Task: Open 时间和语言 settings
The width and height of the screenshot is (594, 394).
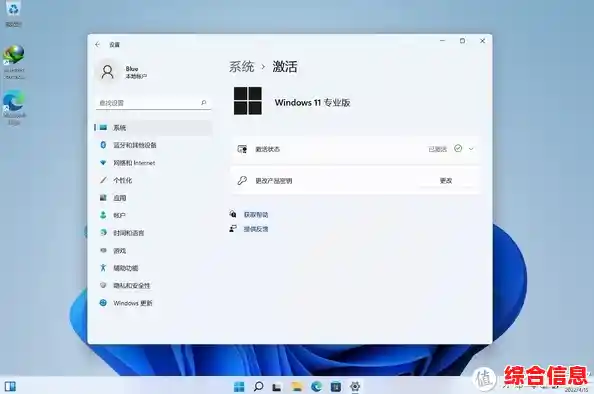Action: coord(153,233)
